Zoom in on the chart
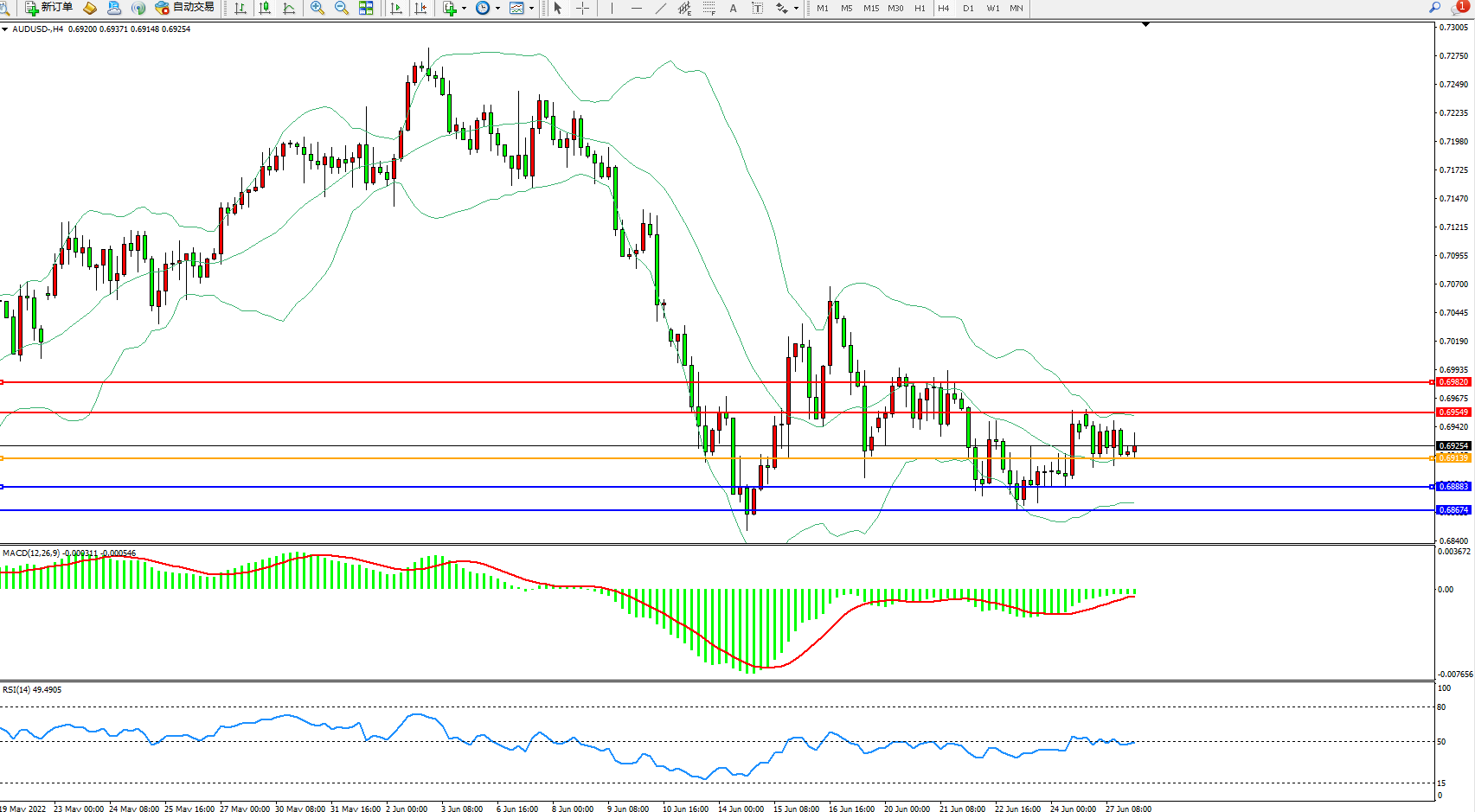The width and height of the screenshot is (1475, 812). coord(317,8)
